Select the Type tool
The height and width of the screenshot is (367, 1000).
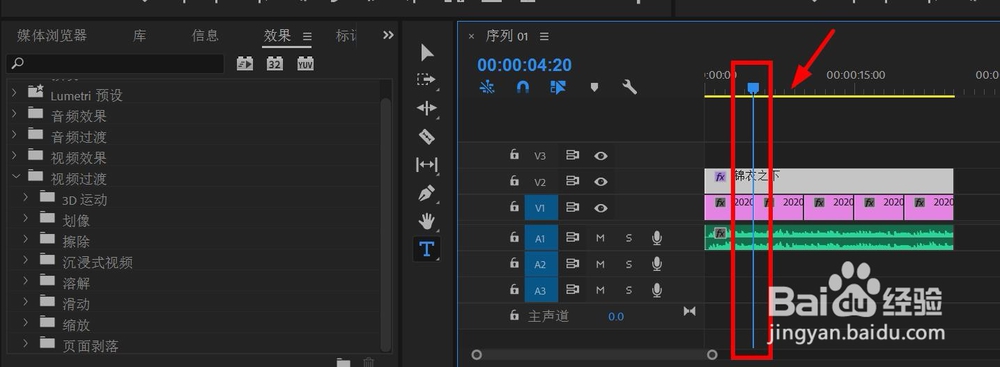point(427,249)
